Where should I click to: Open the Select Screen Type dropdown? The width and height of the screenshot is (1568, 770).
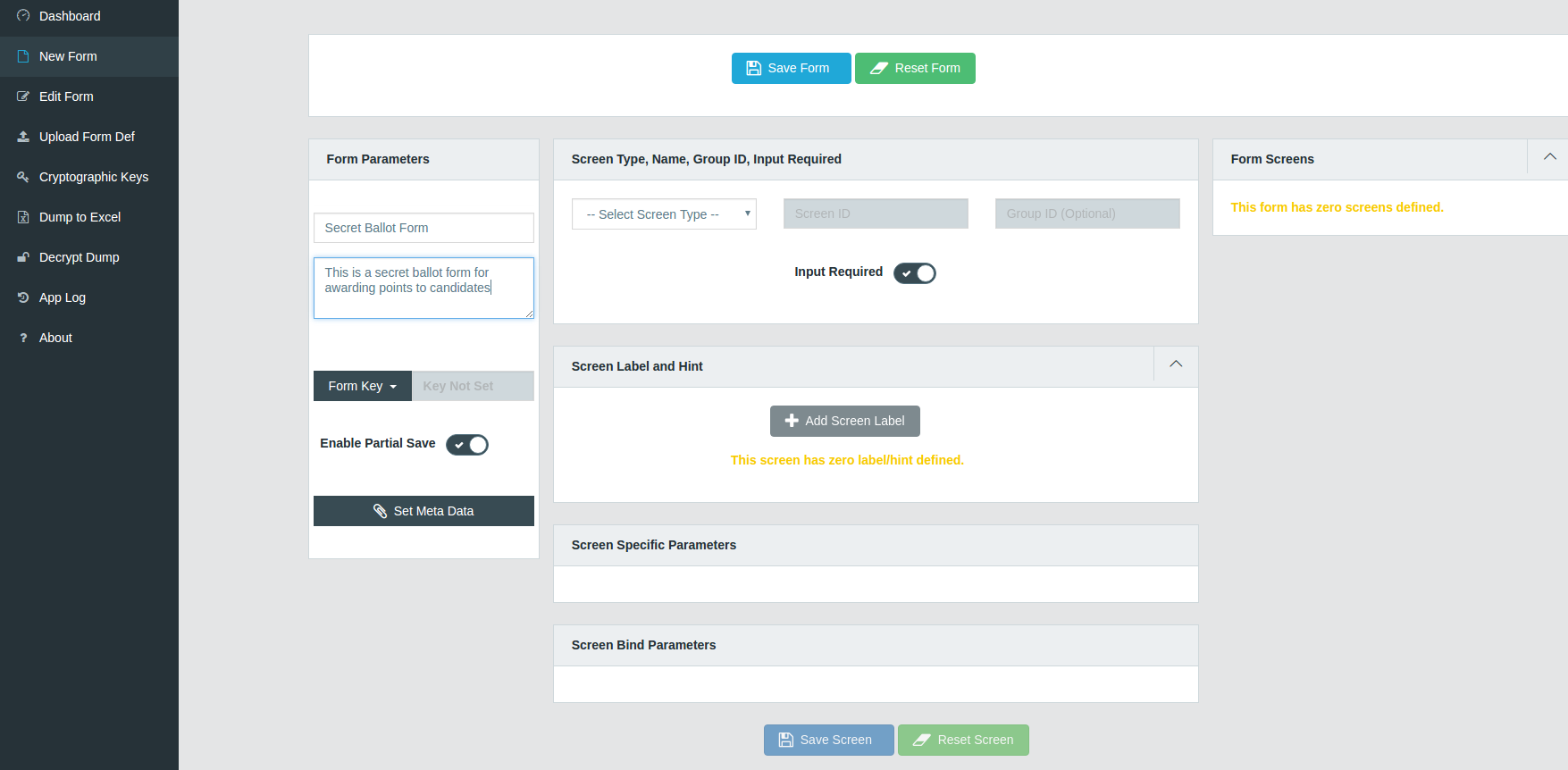664,214
